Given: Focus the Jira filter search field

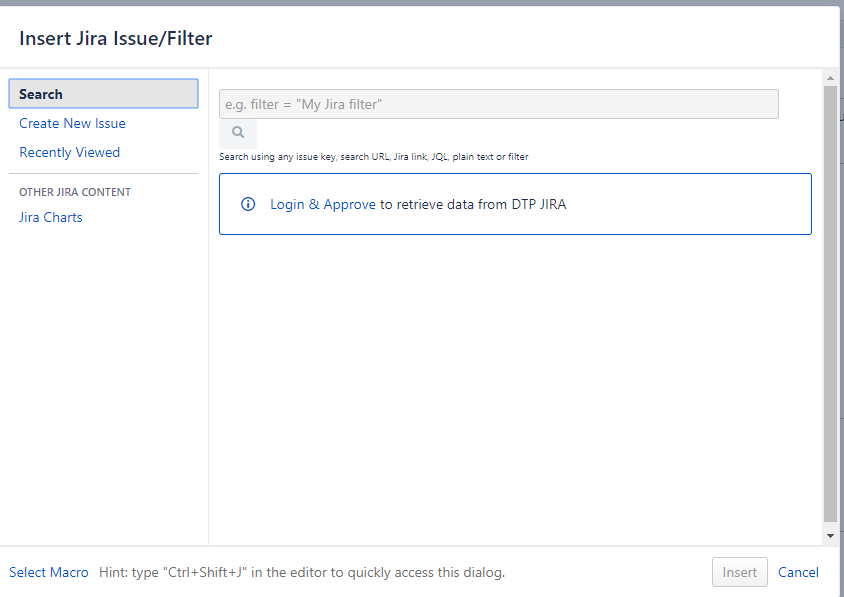Looking at the screenshot, I should pos(498,104).
